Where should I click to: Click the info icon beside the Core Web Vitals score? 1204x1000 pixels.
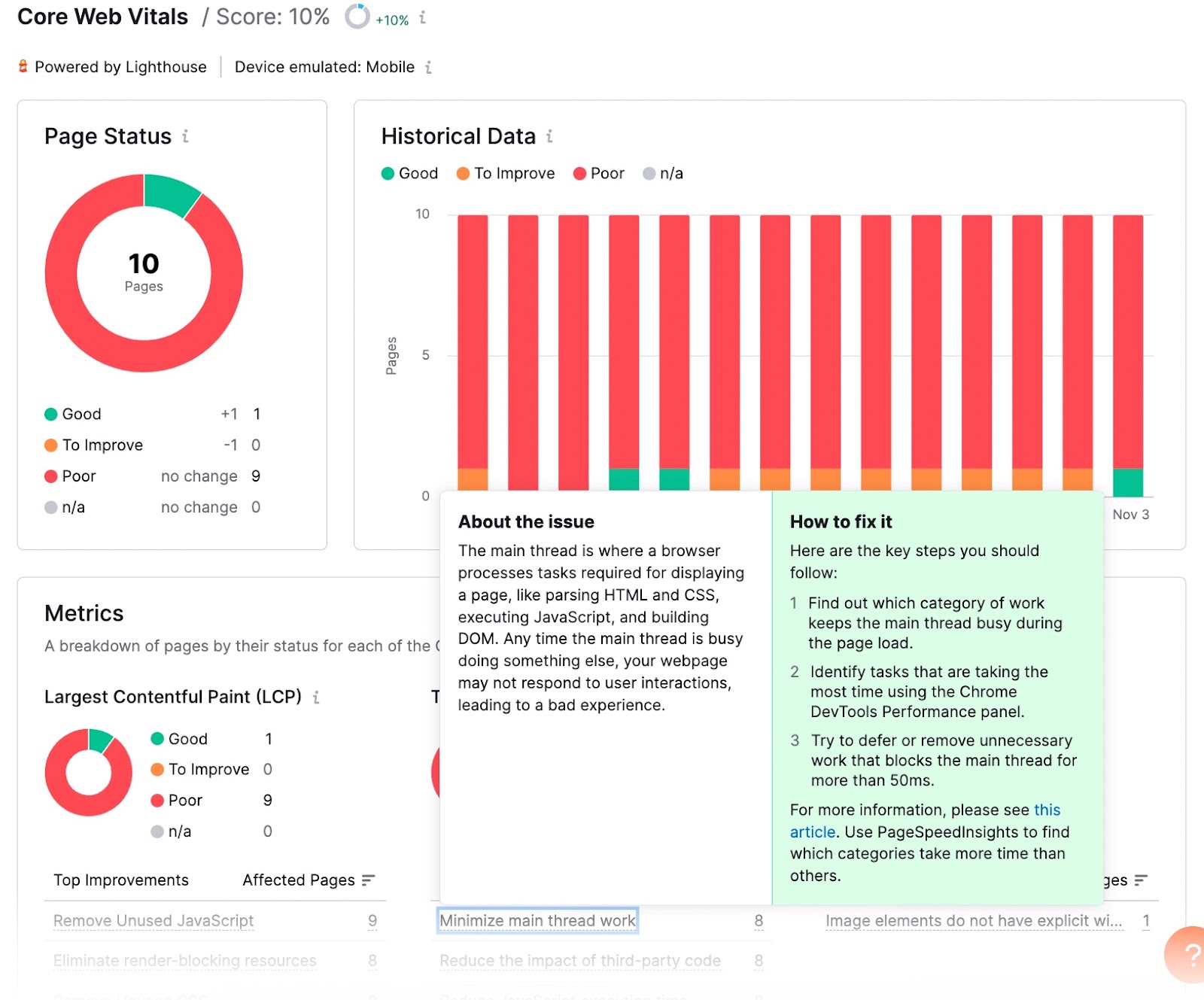(424, 18)
